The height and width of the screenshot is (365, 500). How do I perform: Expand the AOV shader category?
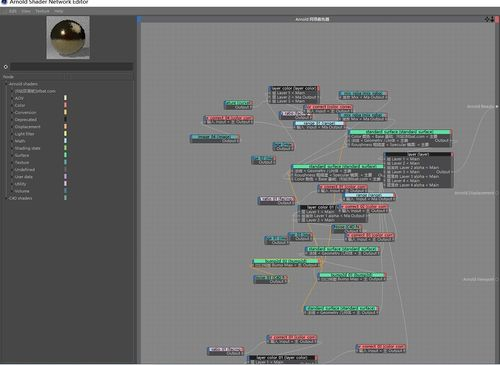click(12, 98)
